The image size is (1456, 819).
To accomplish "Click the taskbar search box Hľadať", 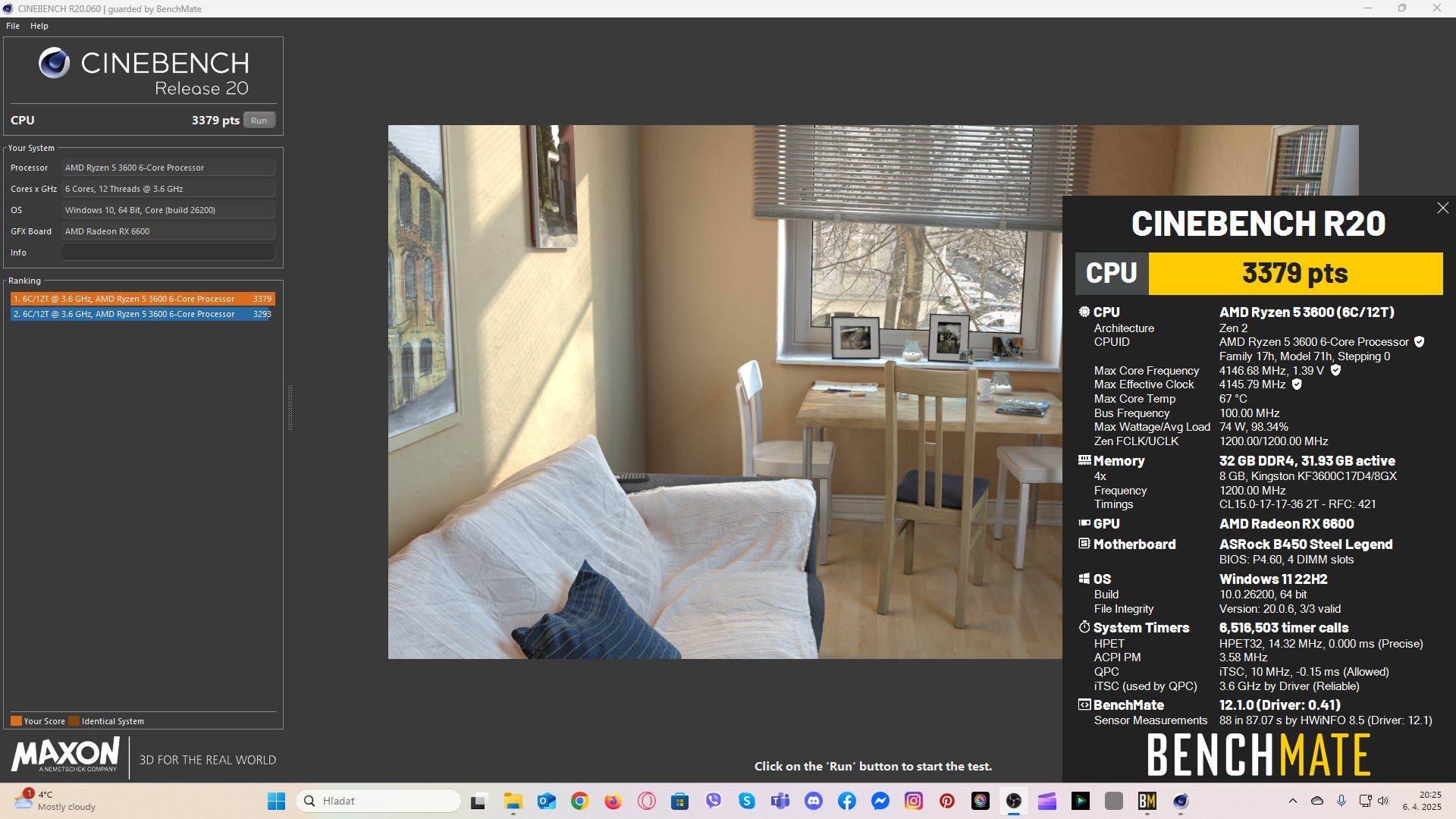I will tap(378, 801).
